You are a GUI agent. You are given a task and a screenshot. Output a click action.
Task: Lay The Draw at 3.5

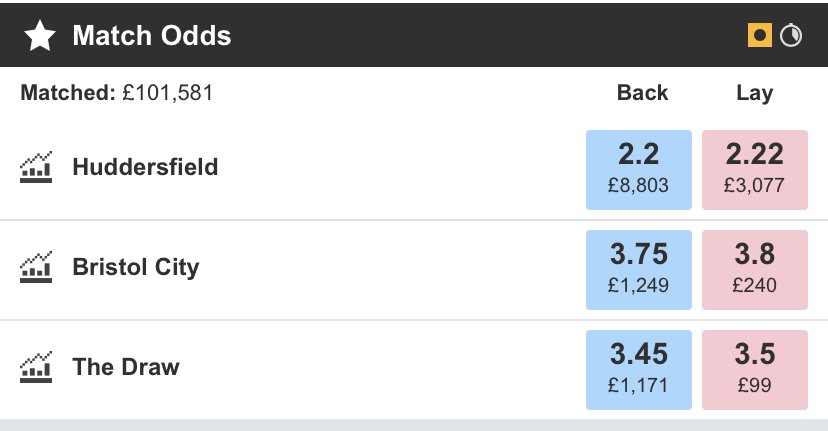click(755, 370)
